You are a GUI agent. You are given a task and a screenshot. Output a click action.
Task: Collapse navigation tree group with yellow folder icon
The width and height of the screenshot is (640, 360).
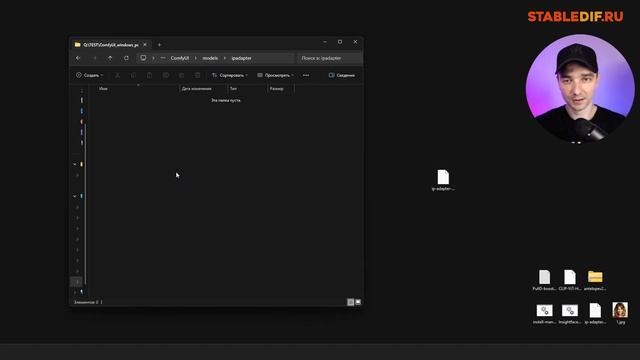click(75, 164)
